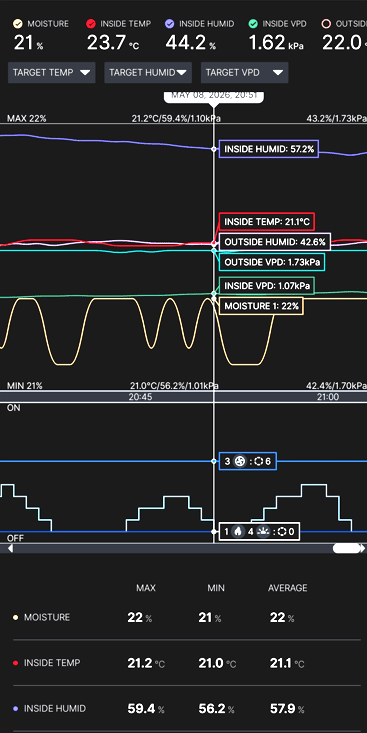Click the ON label of device chart
Viewport: 367px width, 733px height.
(14, 408)
